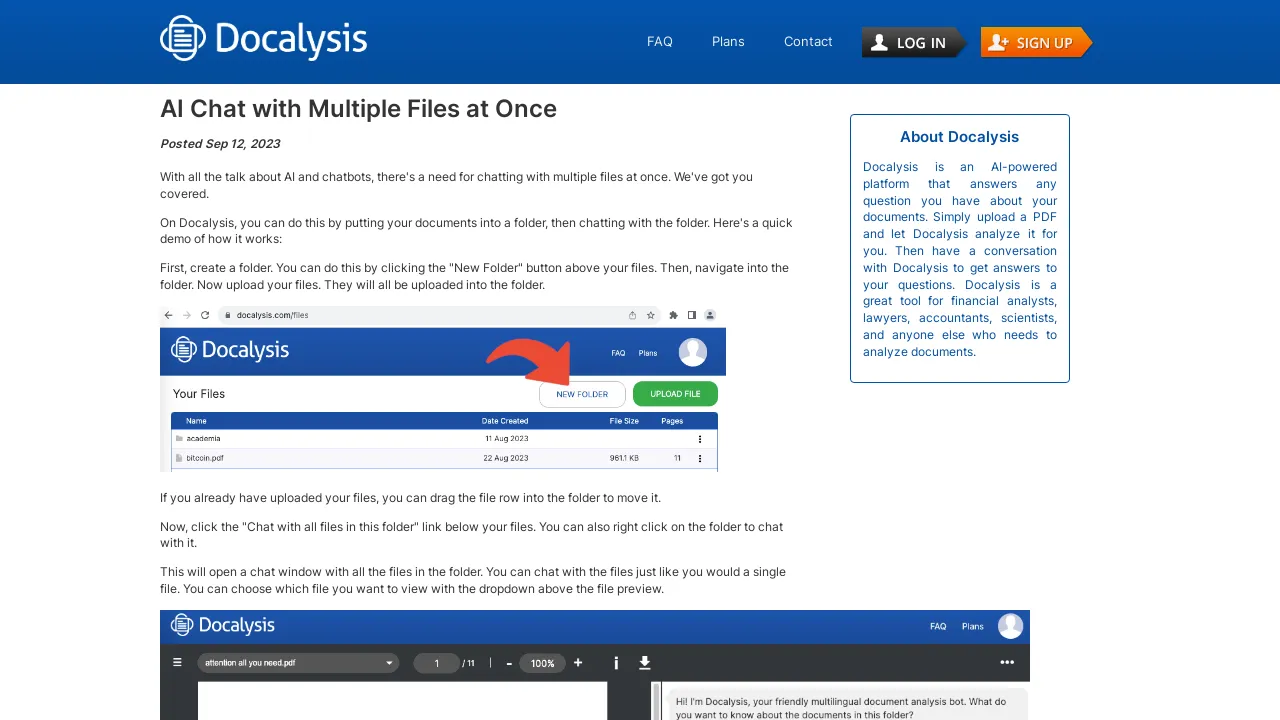This screenshot has width=1280, height=720.
Task: Go to Plans in the top navigation
Action: 728,42
